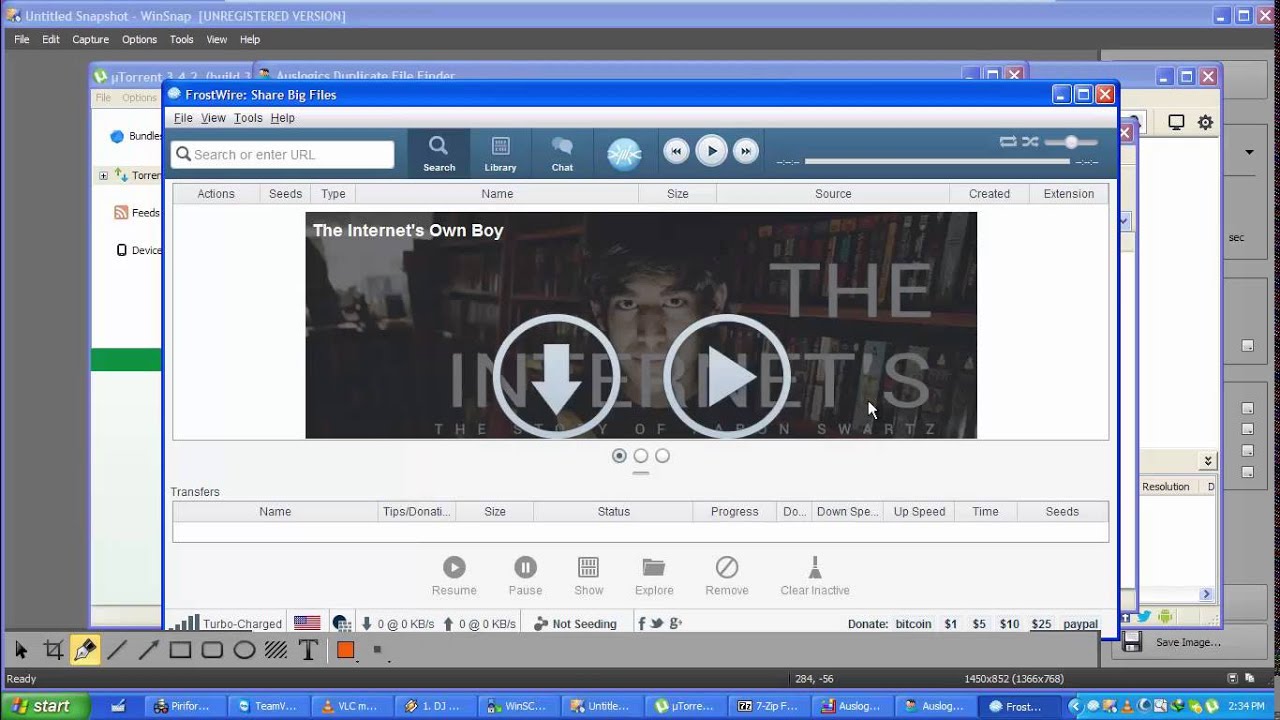Image resolution: width=1280 pixels, height=720 pixels.
Task: Donate $25 link
Action: 1041,624
